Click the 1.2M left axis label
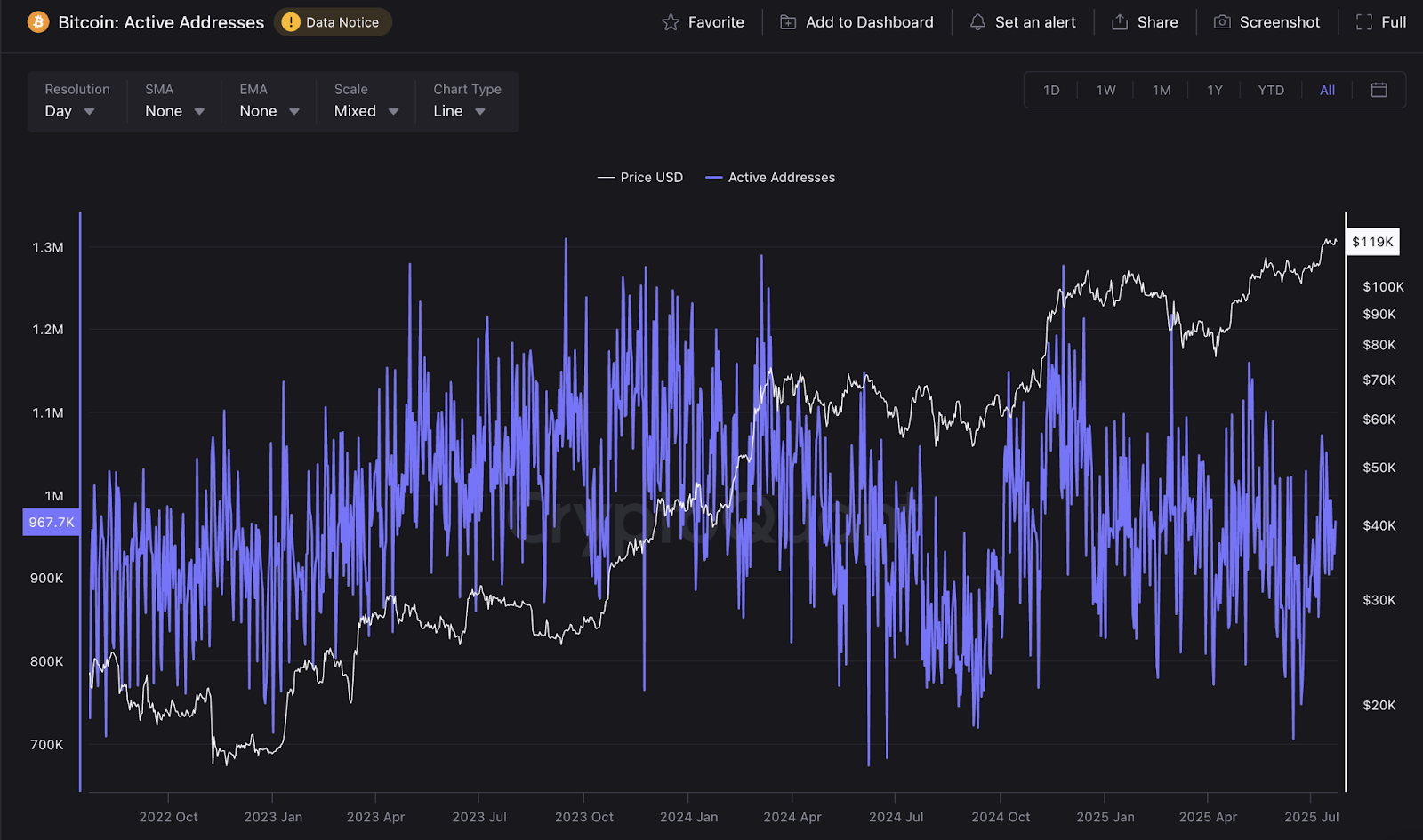The width and height of the screenshot is (1423, 840). 48,329
